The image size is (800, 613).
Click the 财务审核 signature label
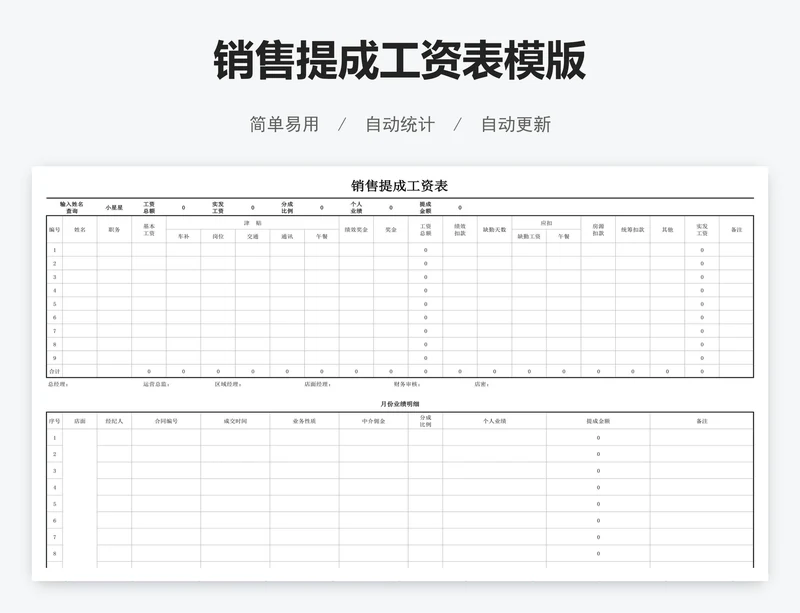(407, 384)
